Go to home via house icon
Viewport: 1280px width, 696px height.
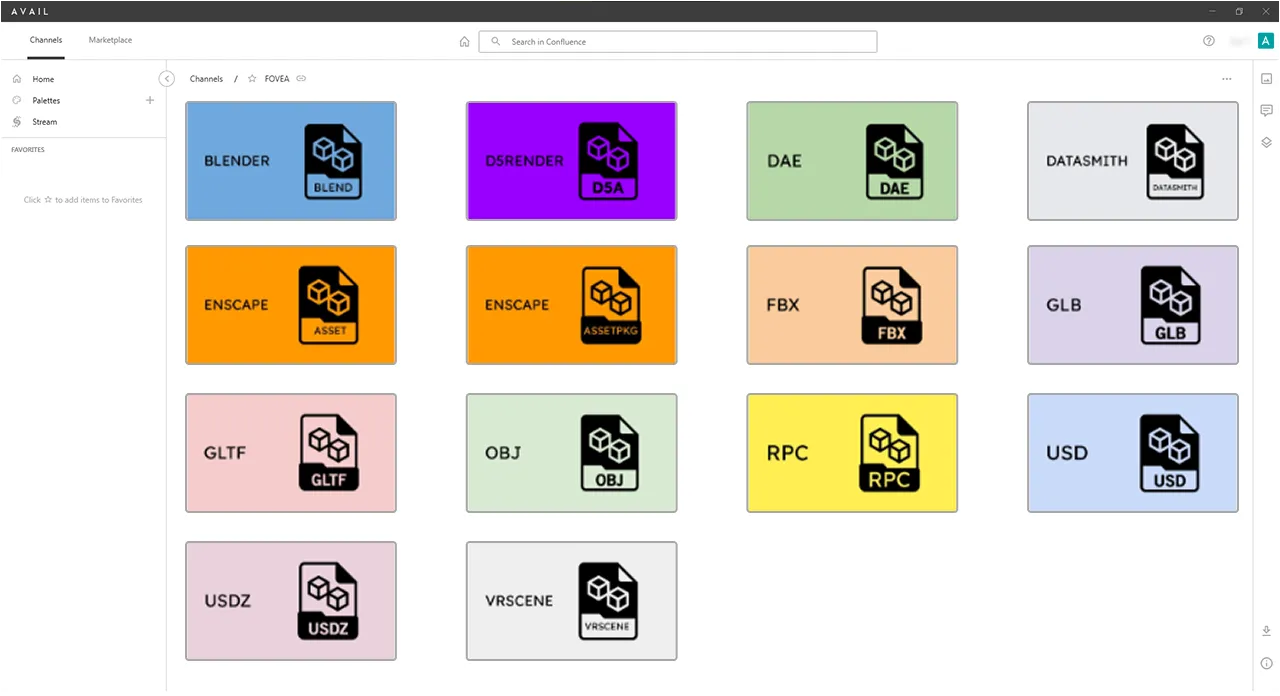464,42
